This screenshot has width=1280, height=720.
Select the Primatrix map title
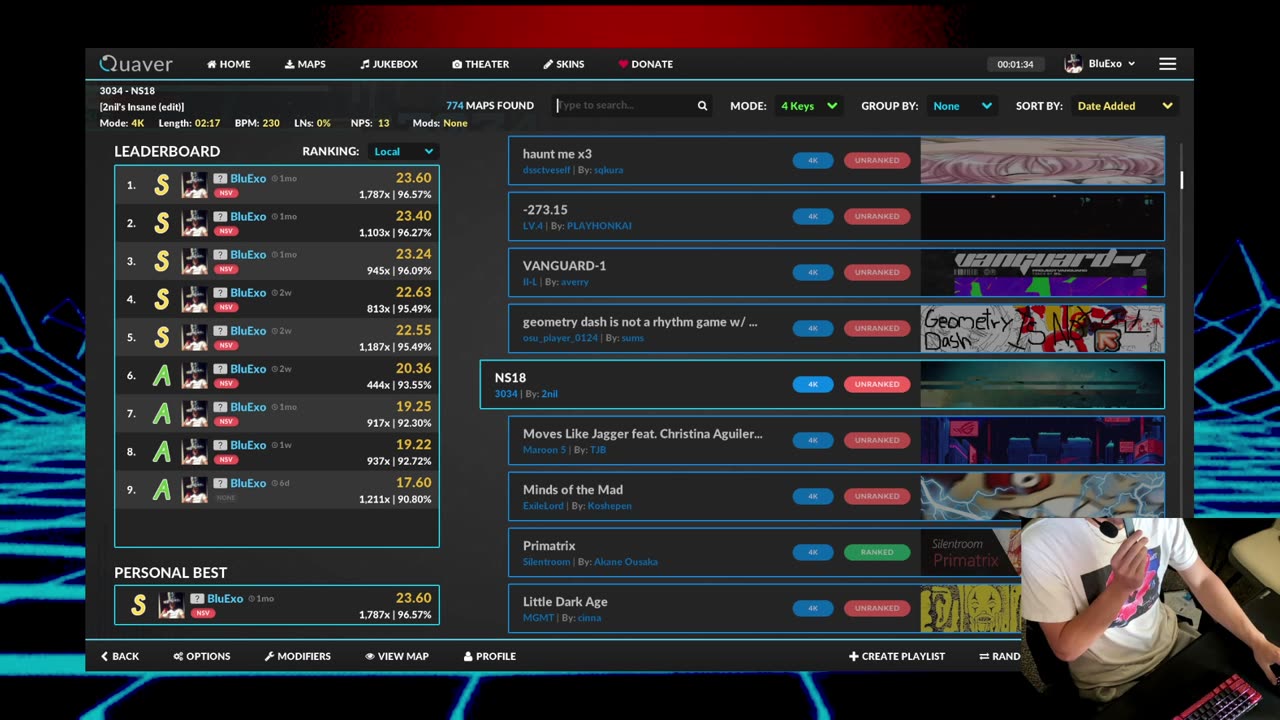tap(549, 546)
